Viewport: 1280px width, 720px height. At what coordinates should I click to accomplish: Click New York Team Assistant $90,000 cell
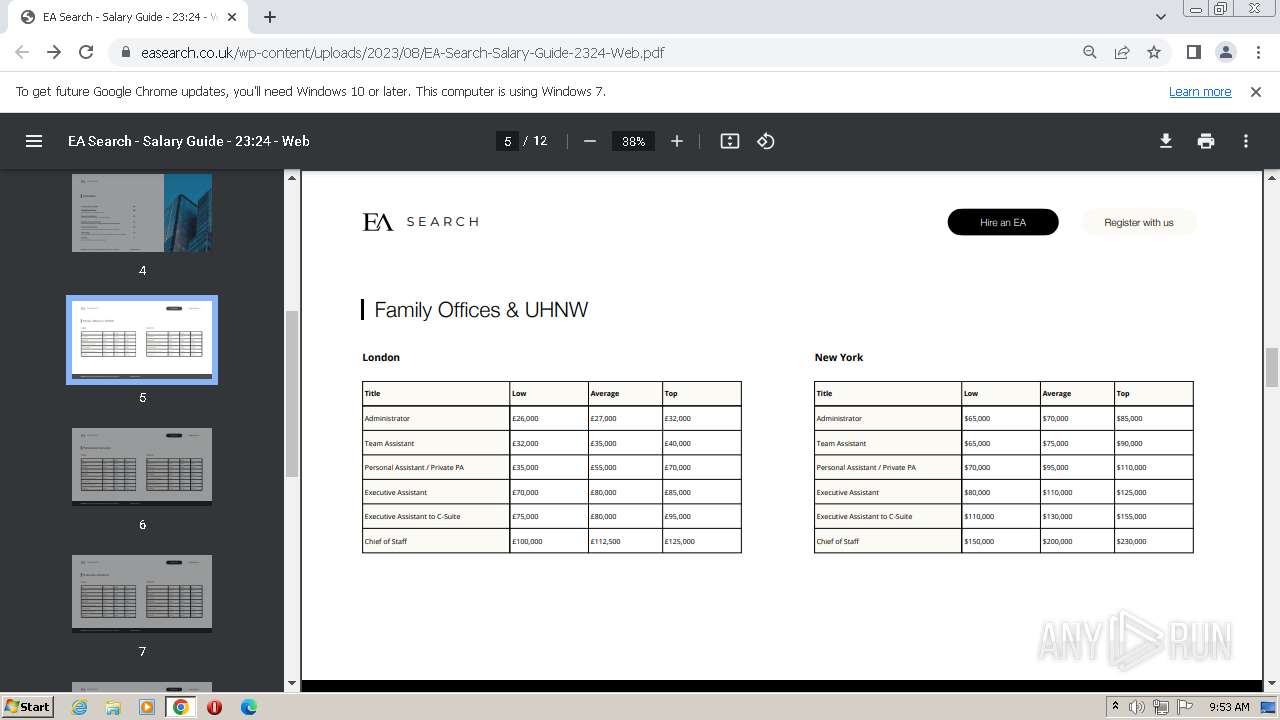point(1153,443)
